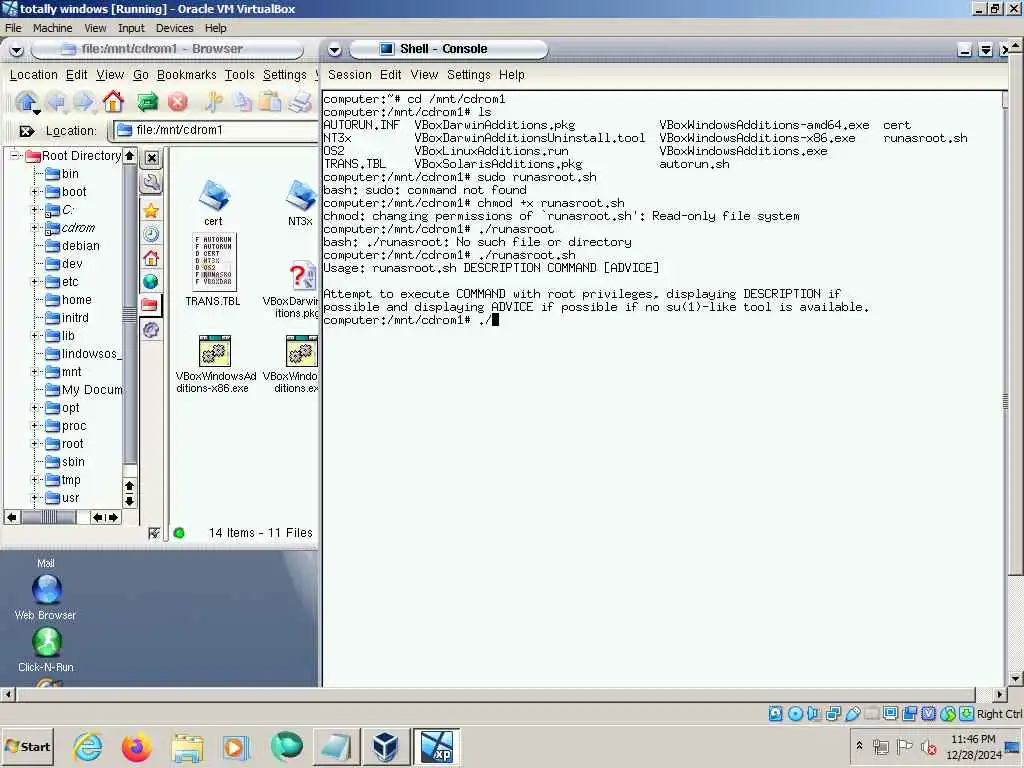Open Console Settings menu
Image resolution: width=1024 pixels, height=768 pixels.
468,75
